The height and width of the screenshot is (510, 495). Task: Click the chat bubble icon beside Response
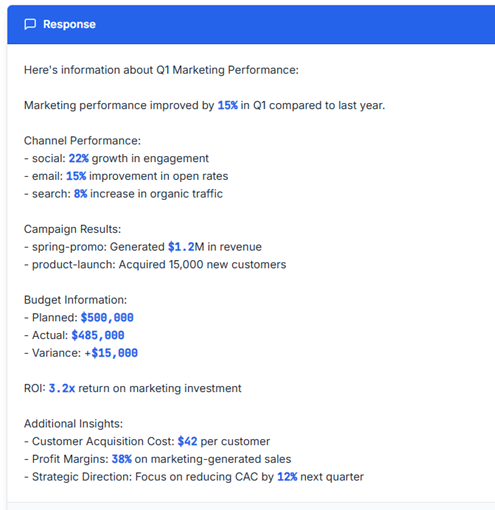(30, 24)
